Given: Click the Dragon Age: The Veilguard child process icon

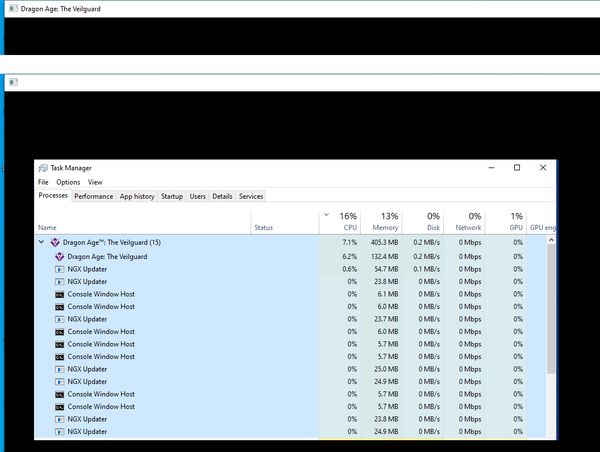Looking at the screenshot, I should pyautogui.click(x=60, y=256).
